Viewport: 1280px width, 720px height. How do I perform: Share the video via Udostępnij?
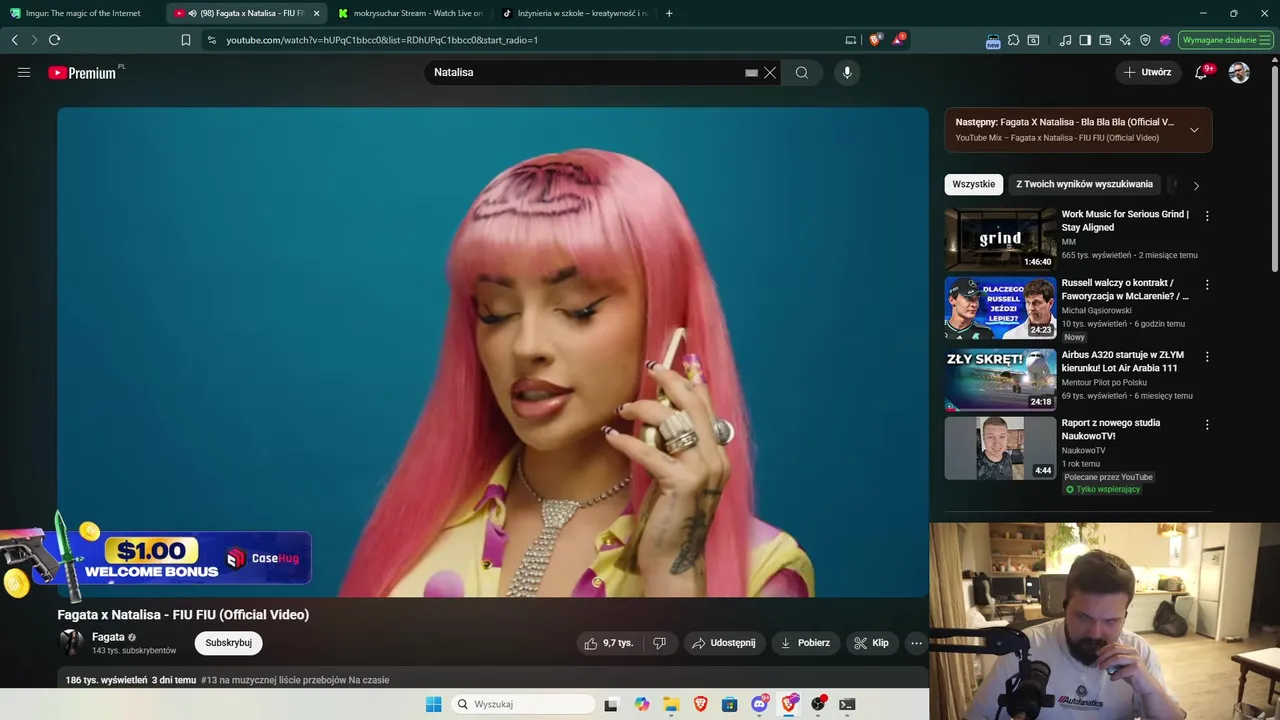[725, 643]
